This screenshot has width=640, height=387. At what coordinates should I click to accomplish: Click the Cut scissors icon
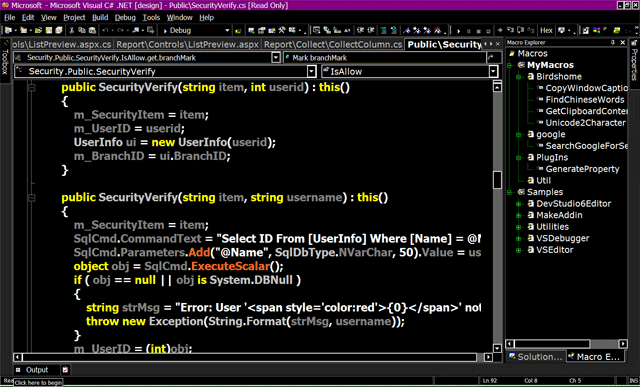tap(71, 30)
